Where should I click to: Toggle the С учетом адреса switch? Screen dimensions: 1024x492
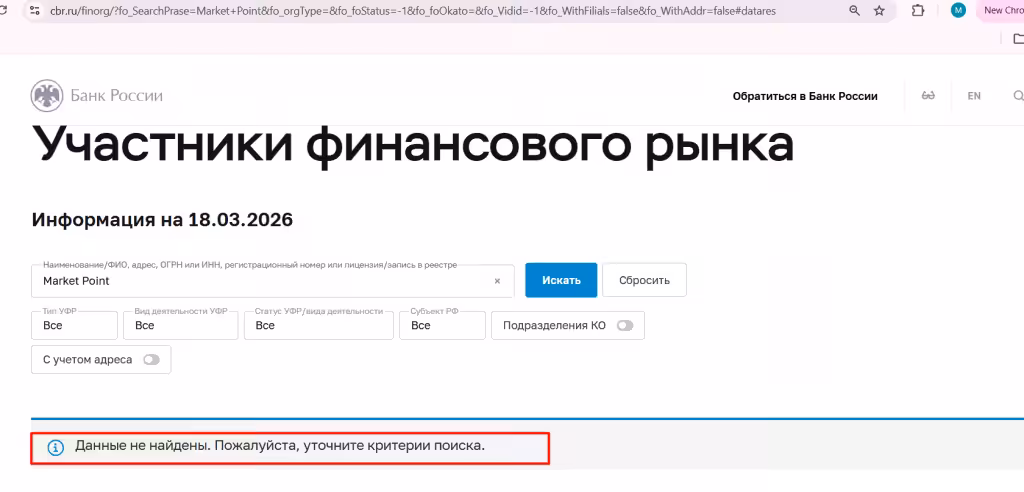(152, 359)
